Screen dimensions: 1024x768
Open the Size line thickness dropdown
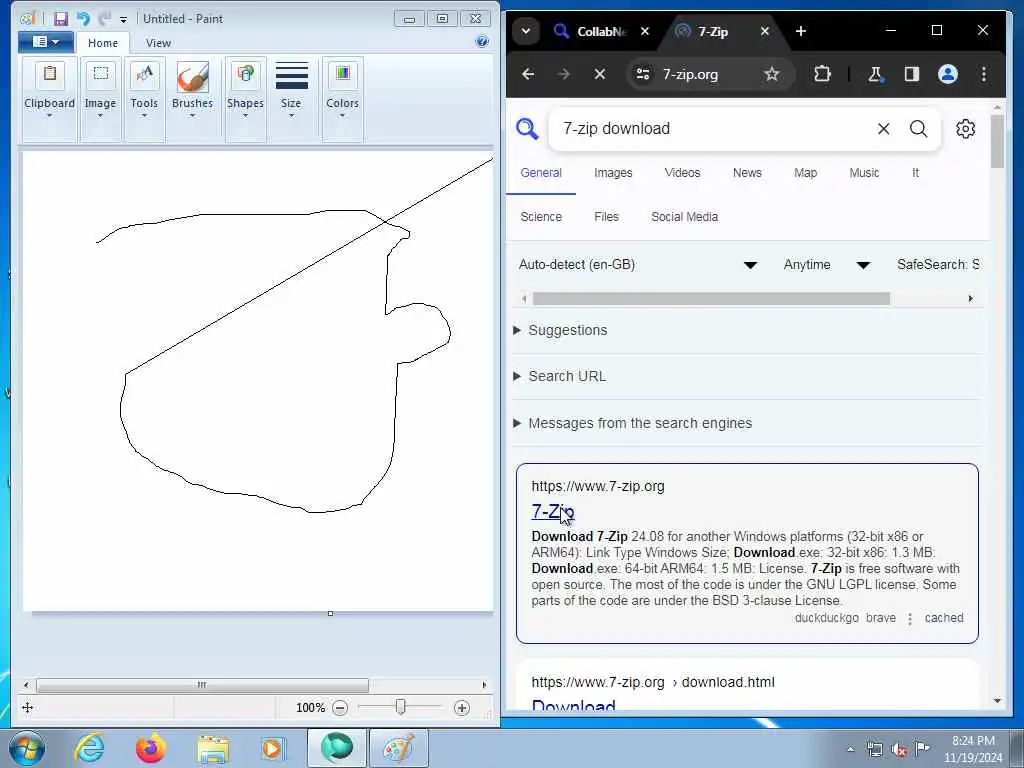(x=291, y=99)
